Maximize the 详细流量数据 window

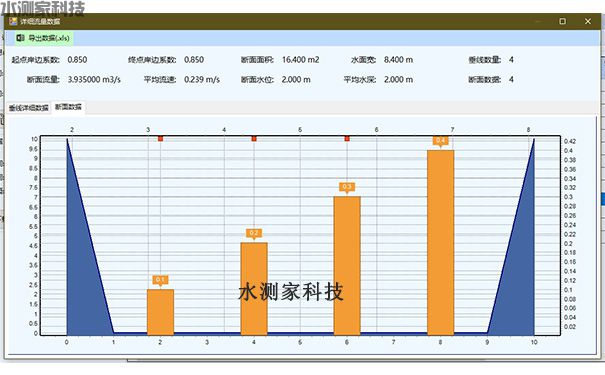coord(563,21)
